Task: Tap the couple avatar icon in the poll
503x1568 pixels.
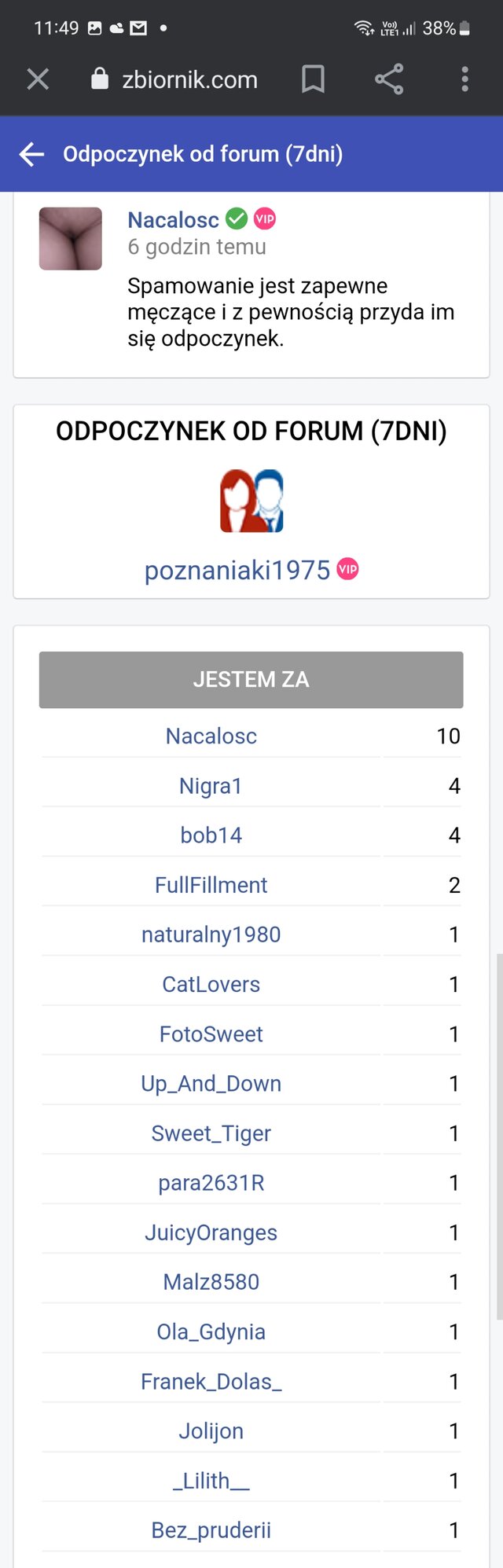Action: [251, 501]
